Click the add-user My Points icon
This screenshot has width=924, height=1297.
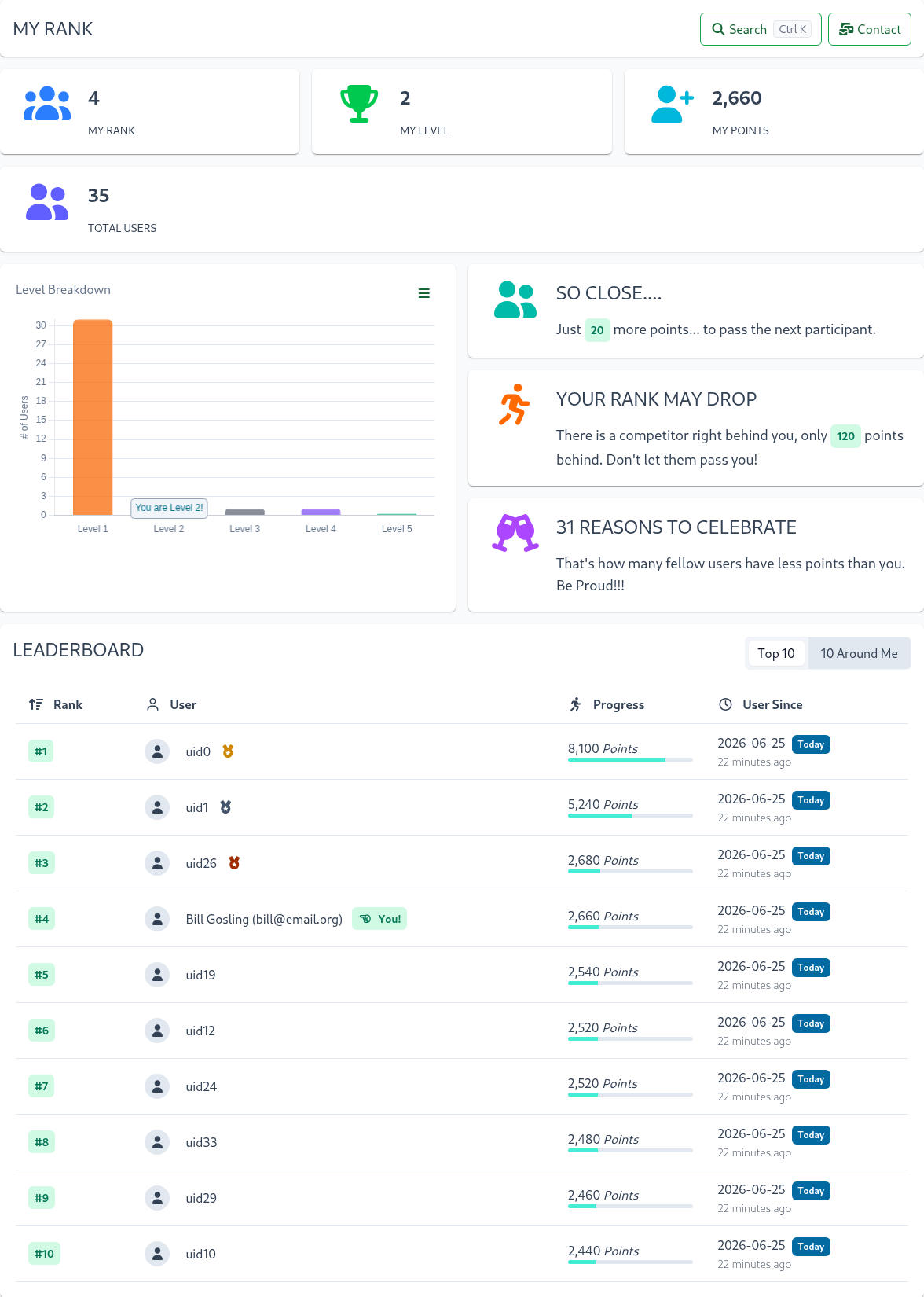click(673, 104)
